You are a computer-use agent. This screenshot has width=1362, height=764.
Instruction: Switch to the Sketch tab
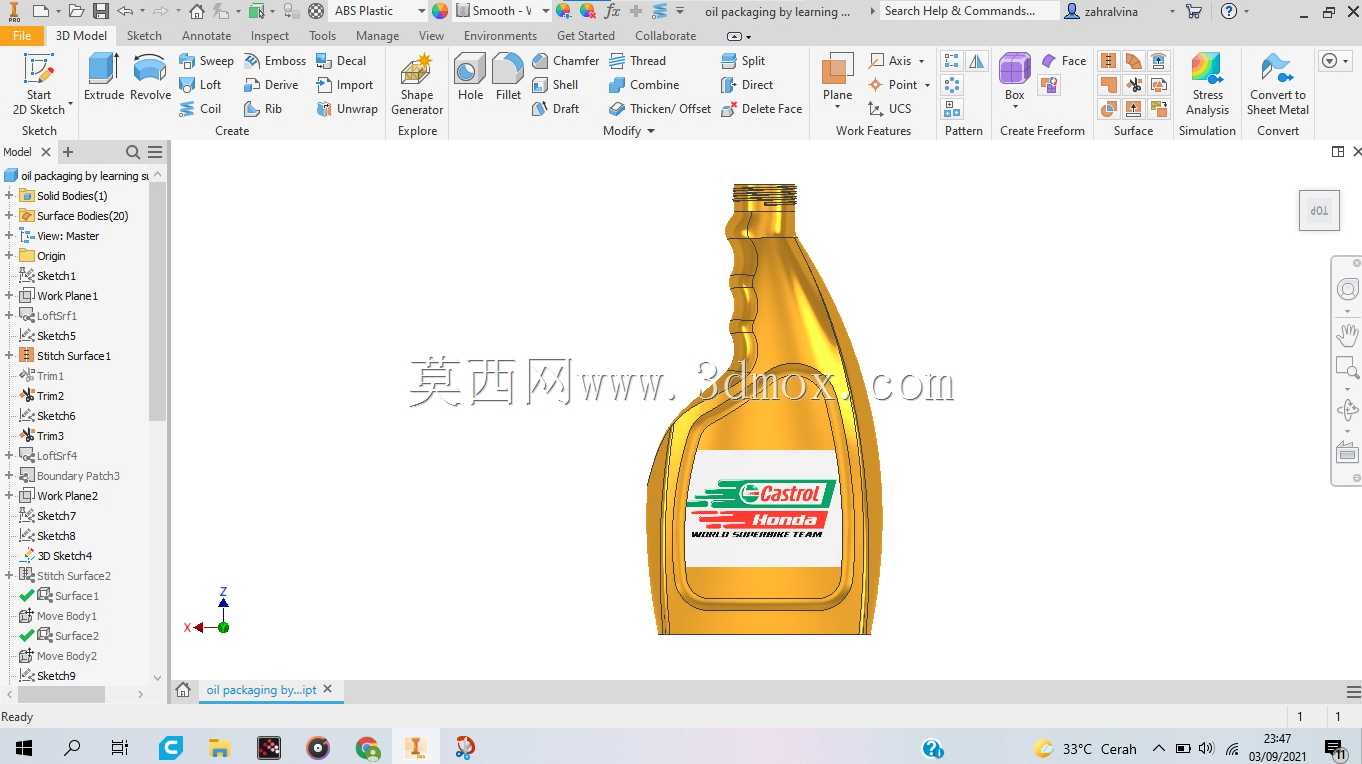(144, 36)
